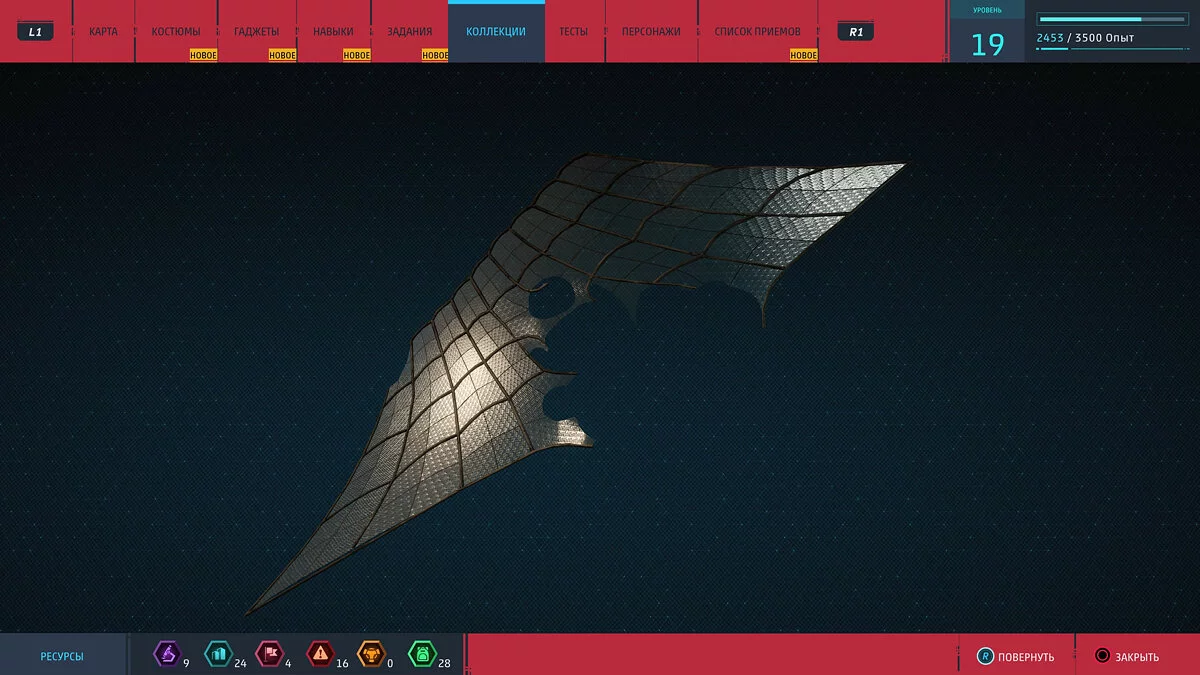Click the Закрыть close button

point(1128,656)
